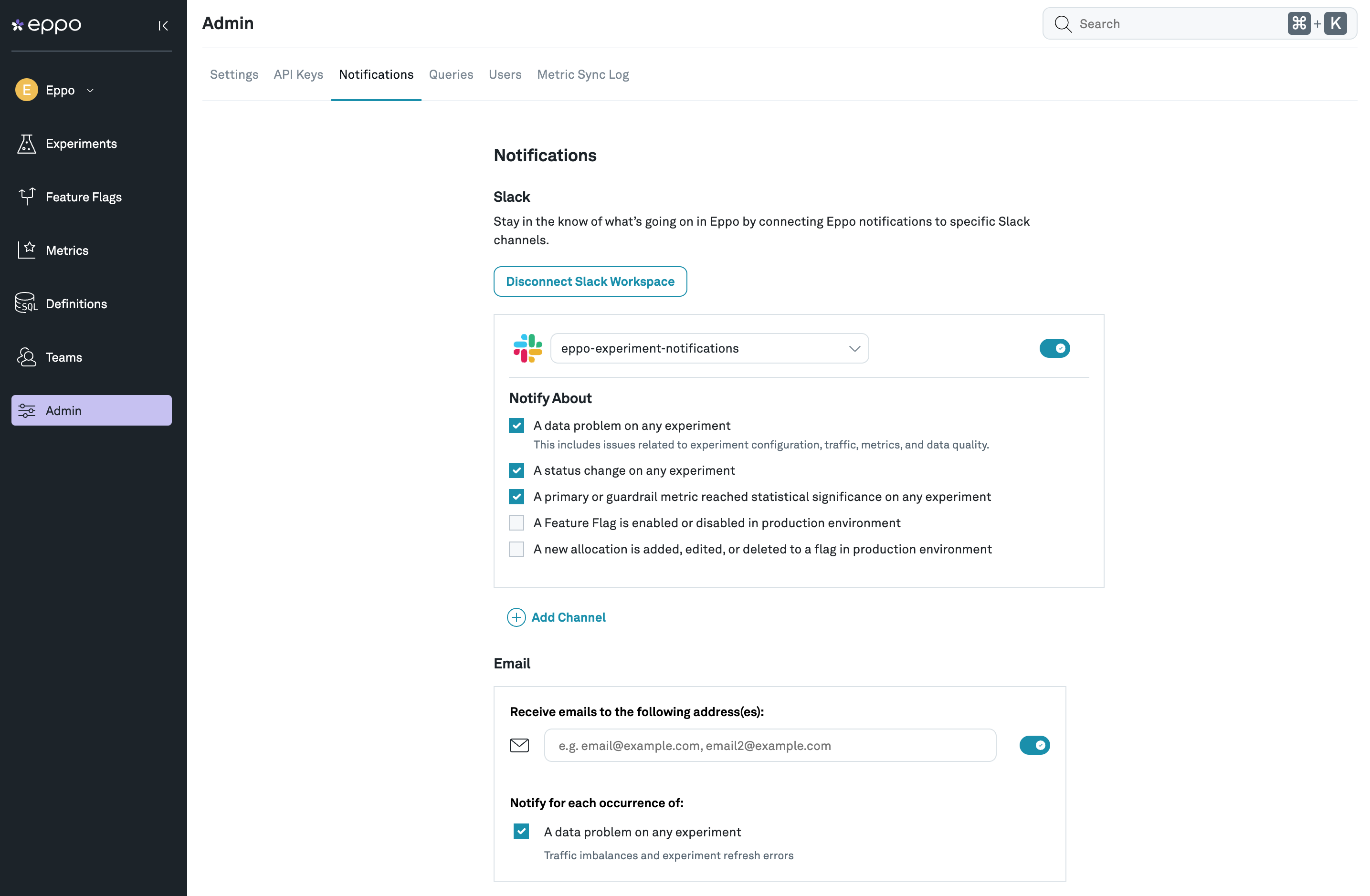Viewport: 1370px width, 896px height.
Task: Click the email address input field
Action: pyautogui.click(x=769, y=745)
